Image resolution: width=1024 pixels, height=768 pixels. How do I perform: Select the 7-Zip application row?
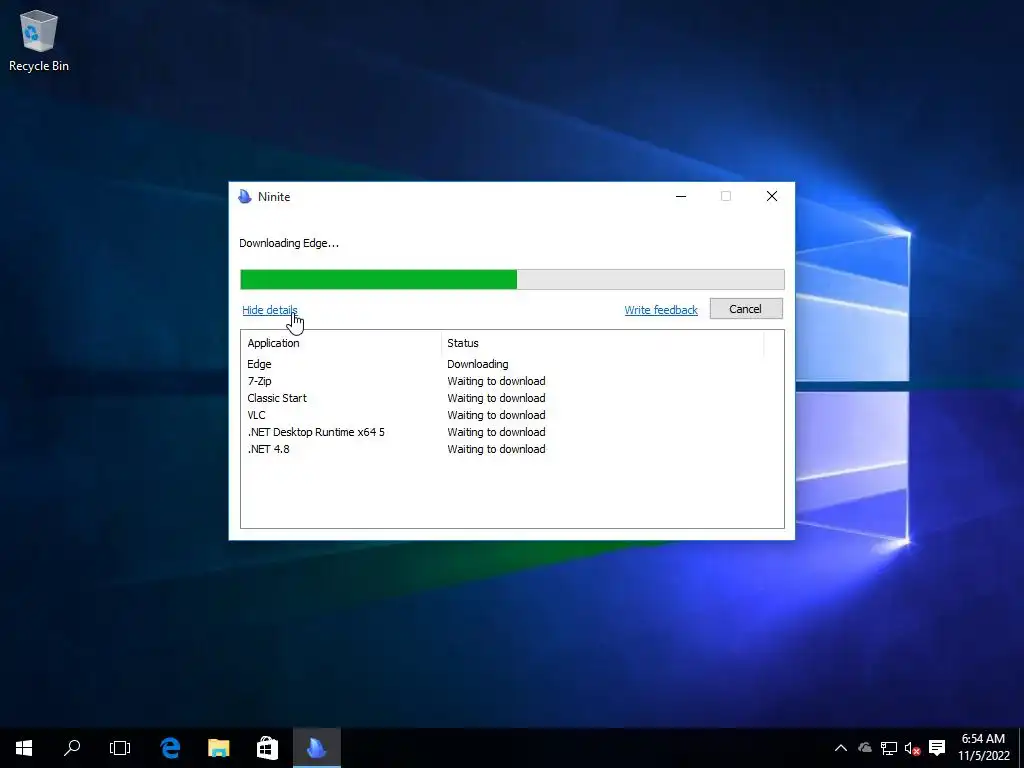512,381
